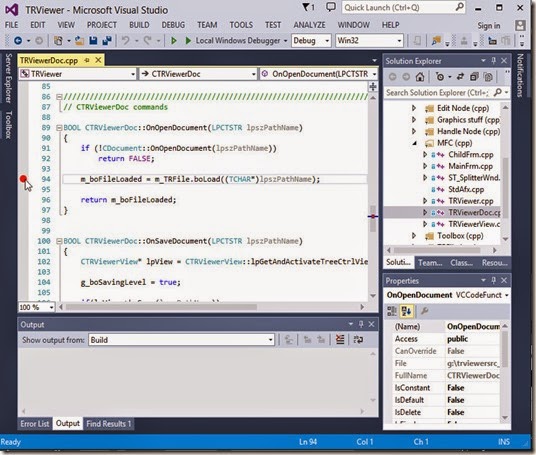Click the Solution Explorer Home icon

(420, 77)
